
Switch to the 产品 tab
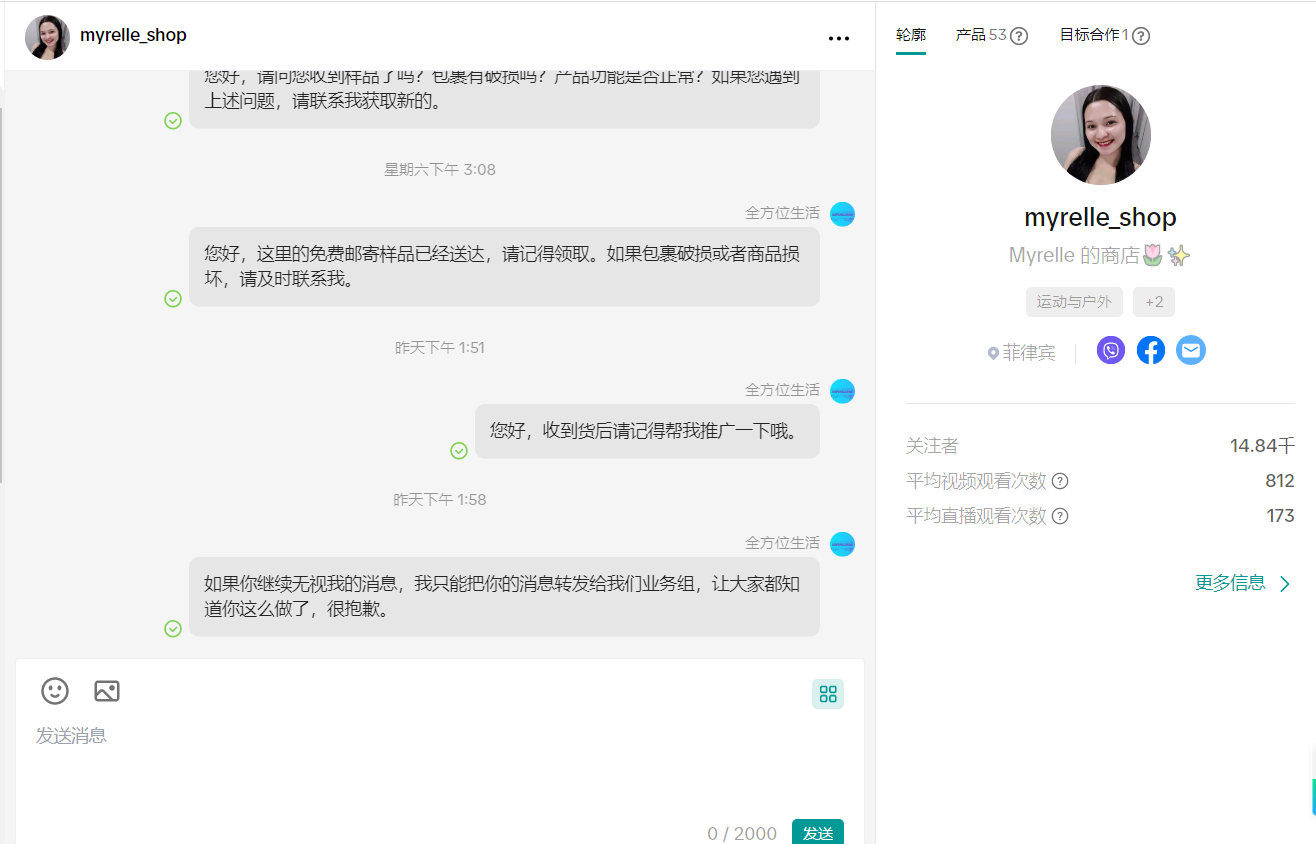pos(982,35)
